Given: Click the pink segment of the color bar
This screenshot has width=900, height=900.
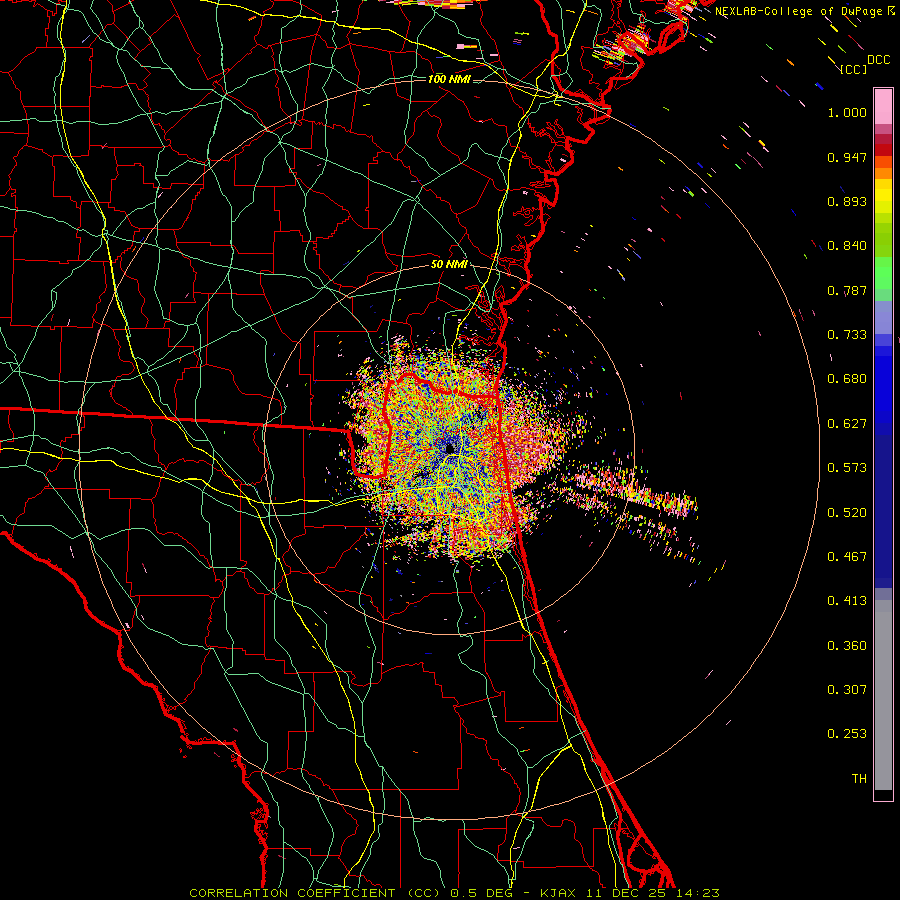Looking at the screenshot, I should click(x=883, y=107).
